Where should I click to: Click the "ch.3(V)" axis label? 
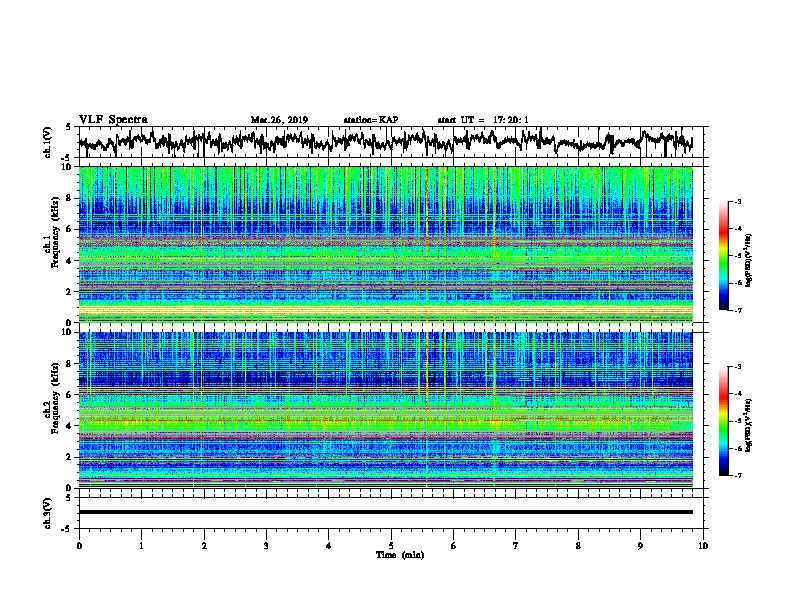point(48,513)
